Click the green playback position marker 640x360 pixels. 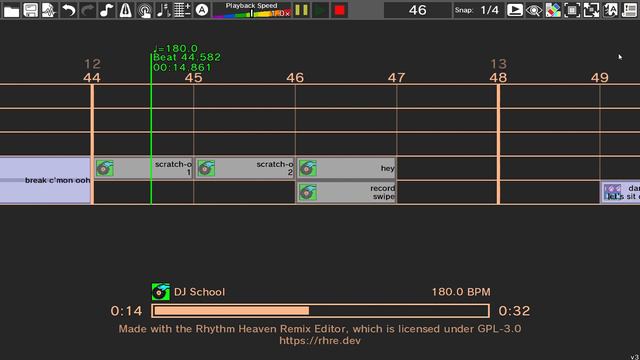[x=151, y=129]
